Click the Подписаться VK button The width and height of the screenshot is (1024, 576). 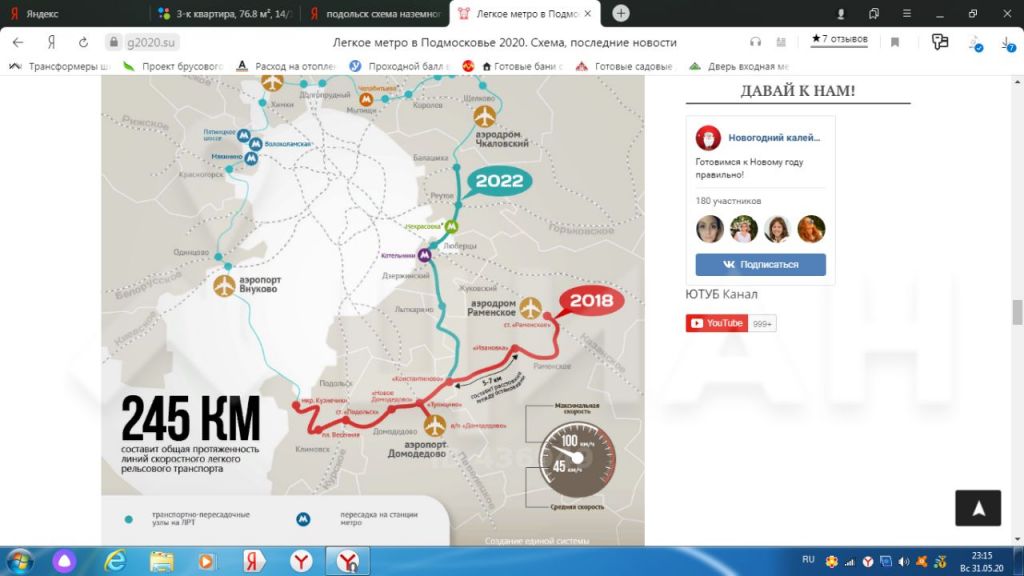point(760,264)
